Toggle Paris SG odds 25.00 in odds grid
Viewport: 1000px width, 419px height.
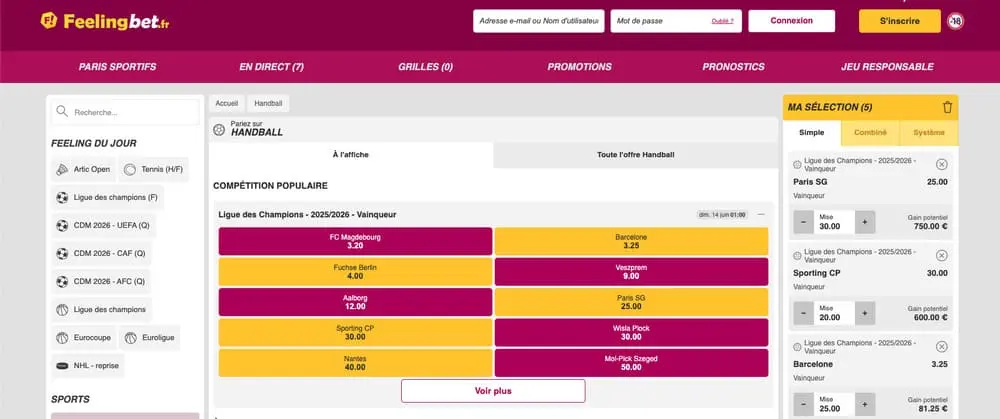pos(631,302)
